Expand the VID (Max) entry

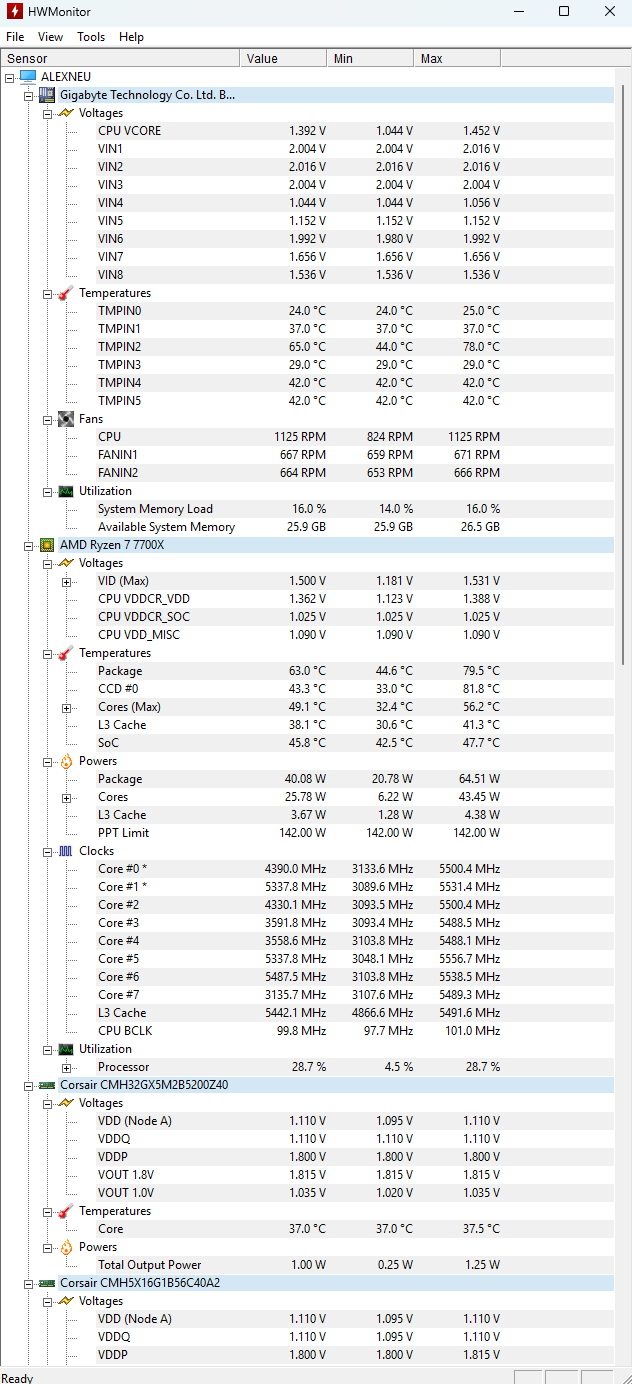click(x=67, y=581)
